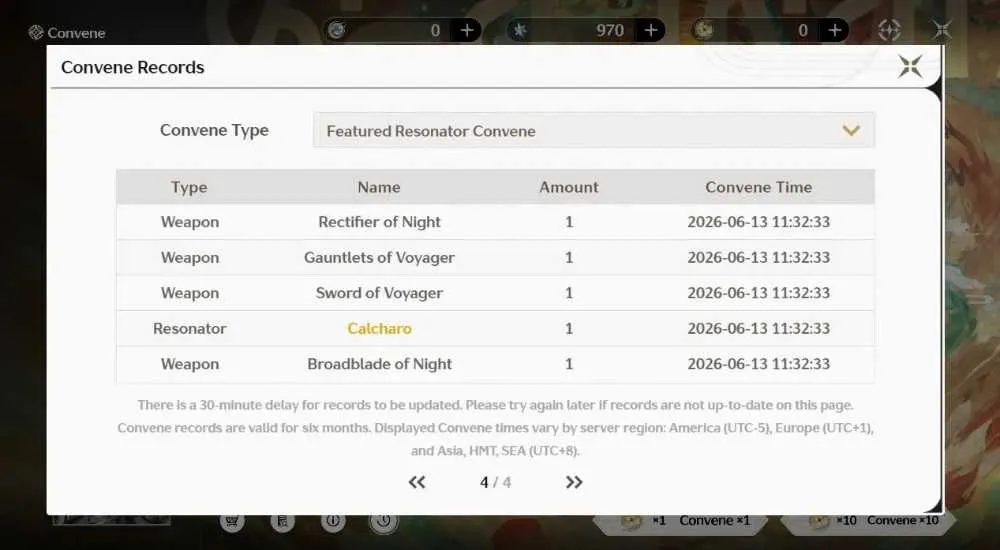Select the Rectifier of Night row name

coord(379,222)
